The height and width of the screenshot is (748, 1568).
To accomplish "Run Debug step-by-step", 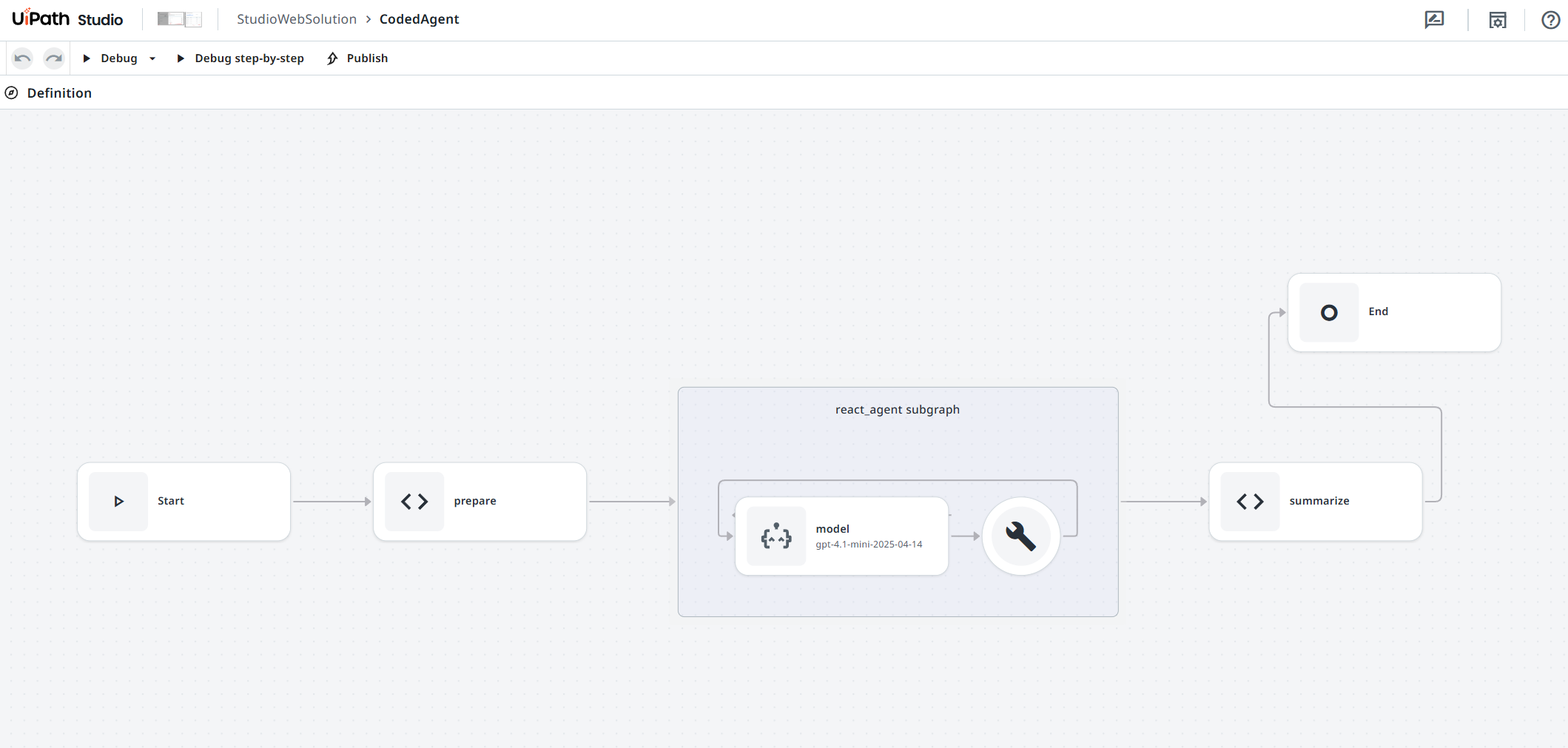I will (x=249, y=58).
